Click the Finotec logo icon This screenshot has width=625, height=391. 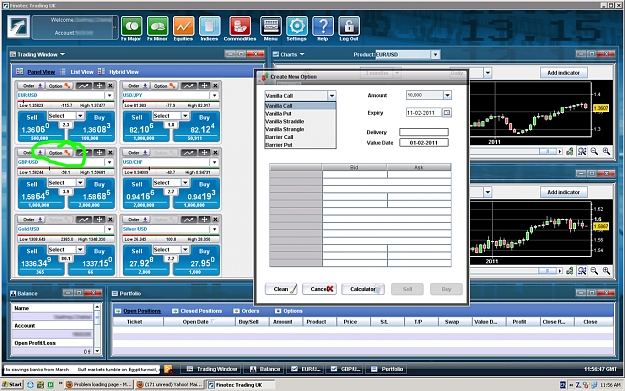point(18,27)
